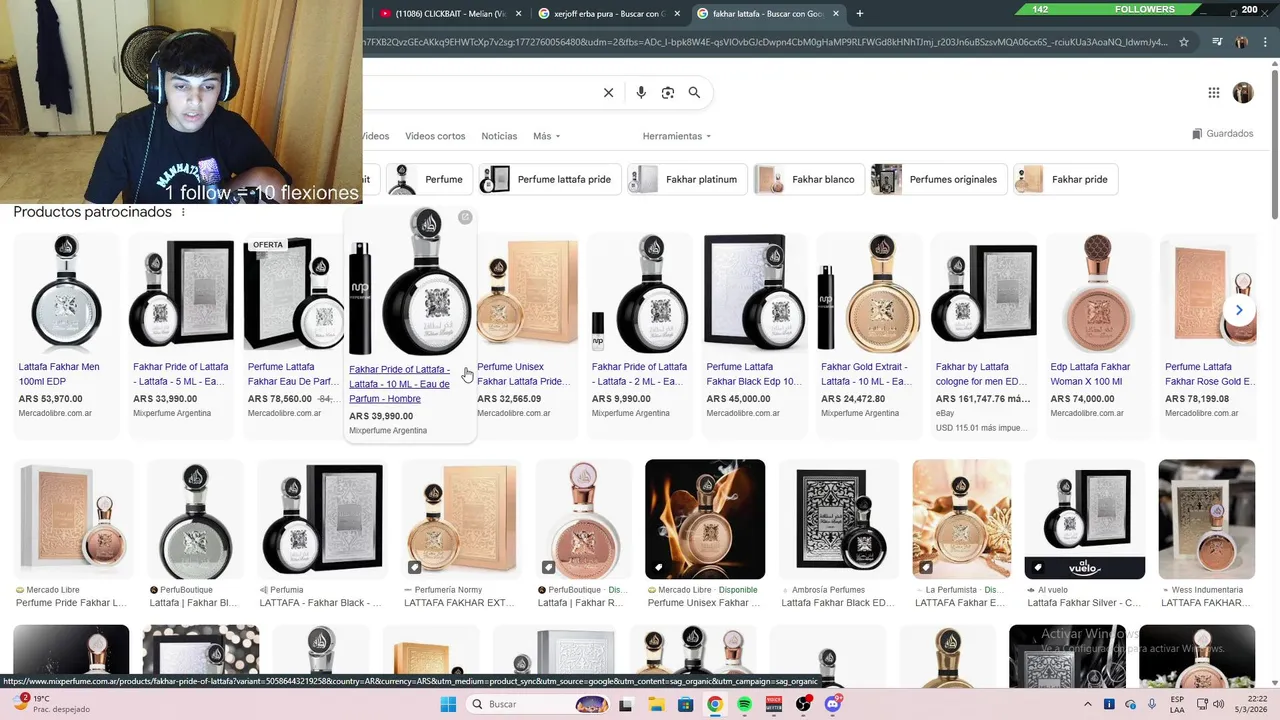Select the Fakhar platinum filter chip

[x=687, y=179]
